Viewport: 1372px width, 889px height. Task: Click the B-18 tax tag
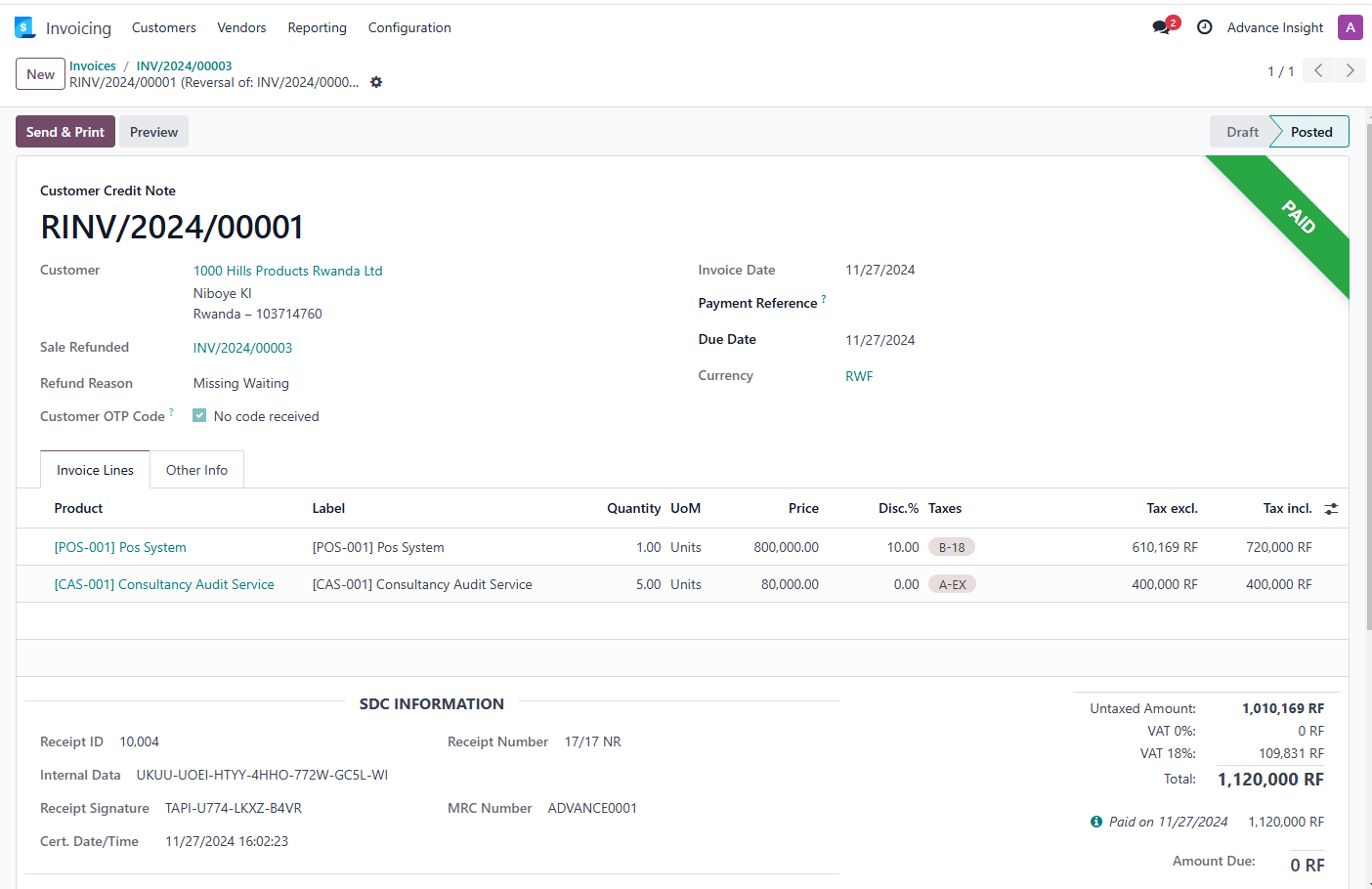point(952,547)
